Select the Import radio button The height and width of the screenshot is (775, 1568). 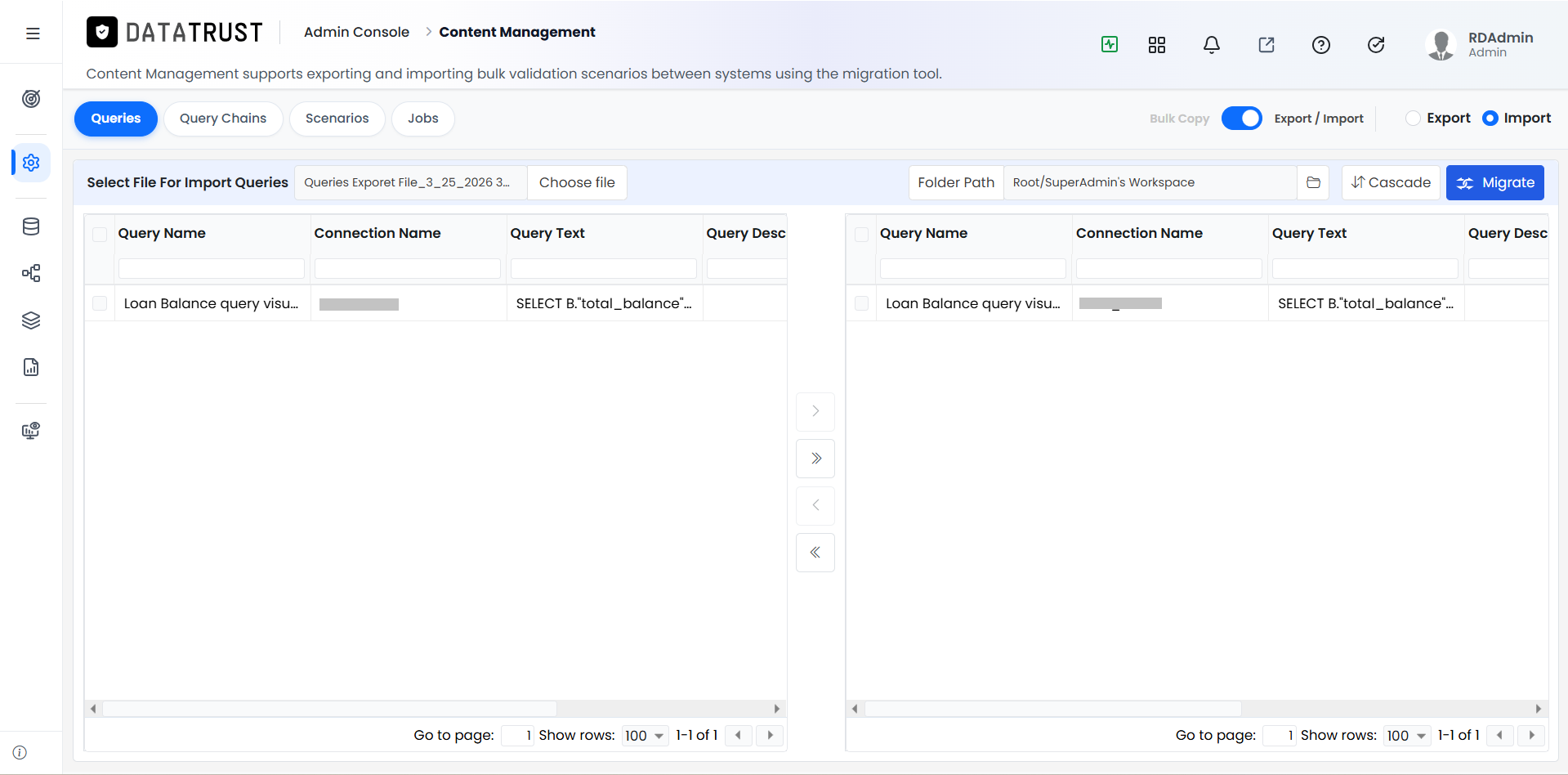click(x=1490, y=118)
